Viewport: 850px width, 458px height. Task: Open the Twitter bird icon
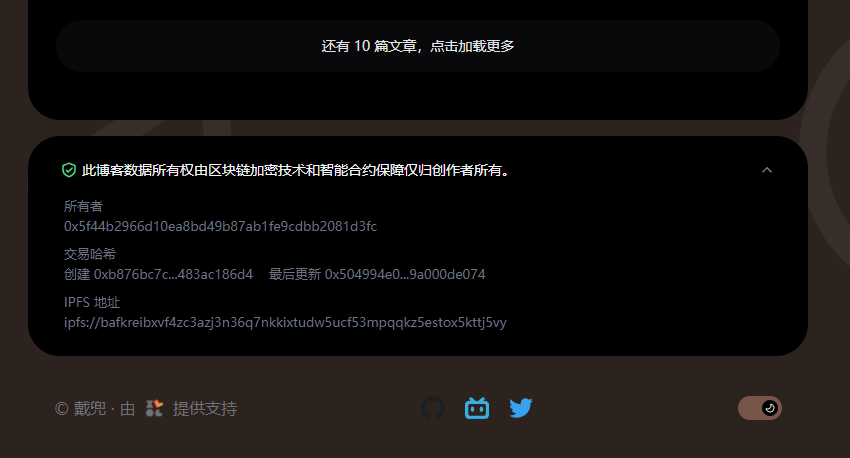pyautogui.click(x=521, y=408)
